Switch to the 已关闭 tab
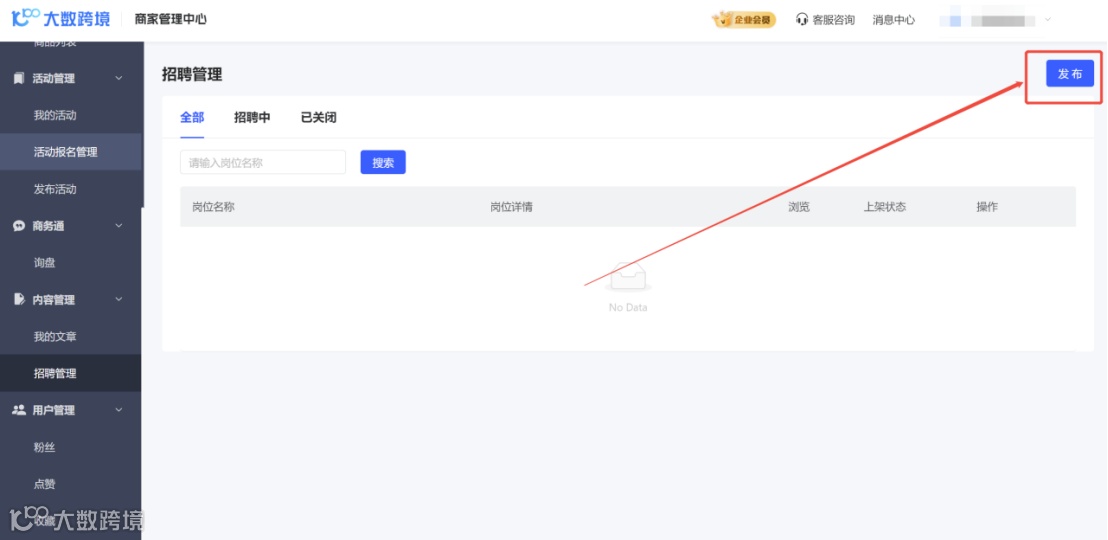The height and width of the screenshot is (540, 1108). click(319, 117)
